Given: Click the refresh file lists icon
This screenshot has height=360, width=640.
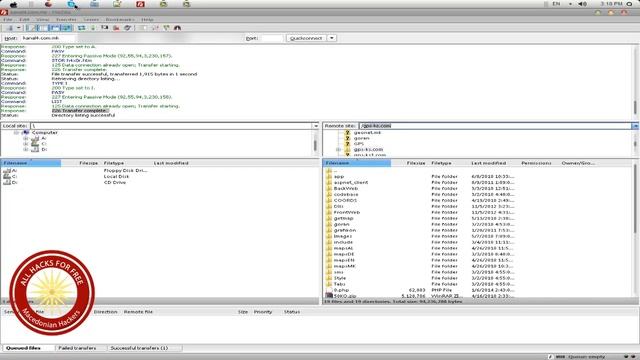Looking at the screenshot, I should 82,28.
